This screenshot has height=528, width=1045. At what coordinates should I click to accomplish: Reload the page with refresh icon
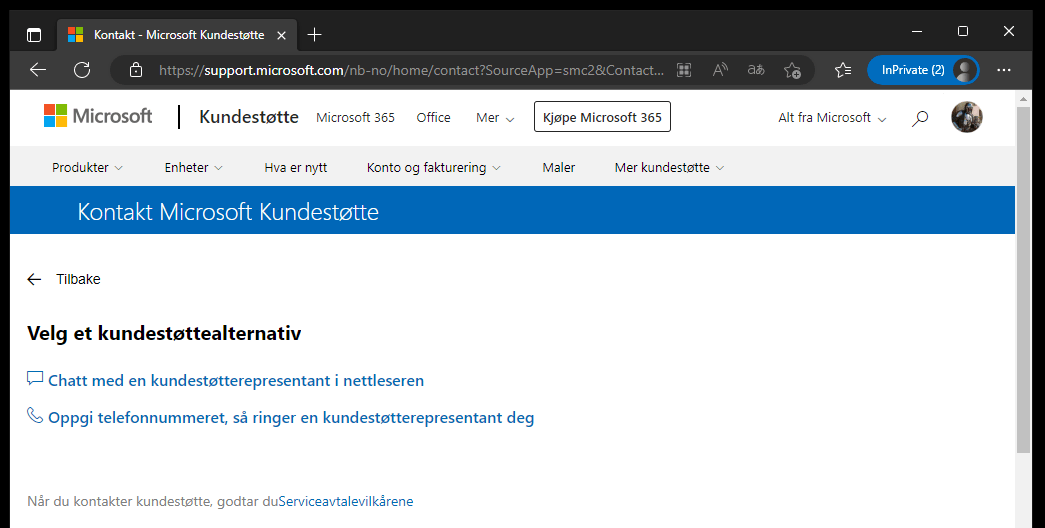click(82, 70)
